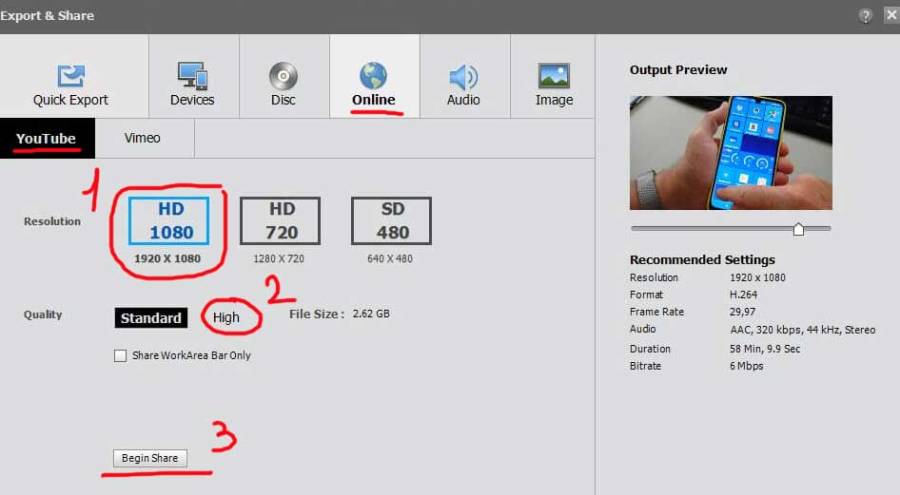Open the Disc export icon
This screenshot has height=495, width=900.
pos(283,76)
